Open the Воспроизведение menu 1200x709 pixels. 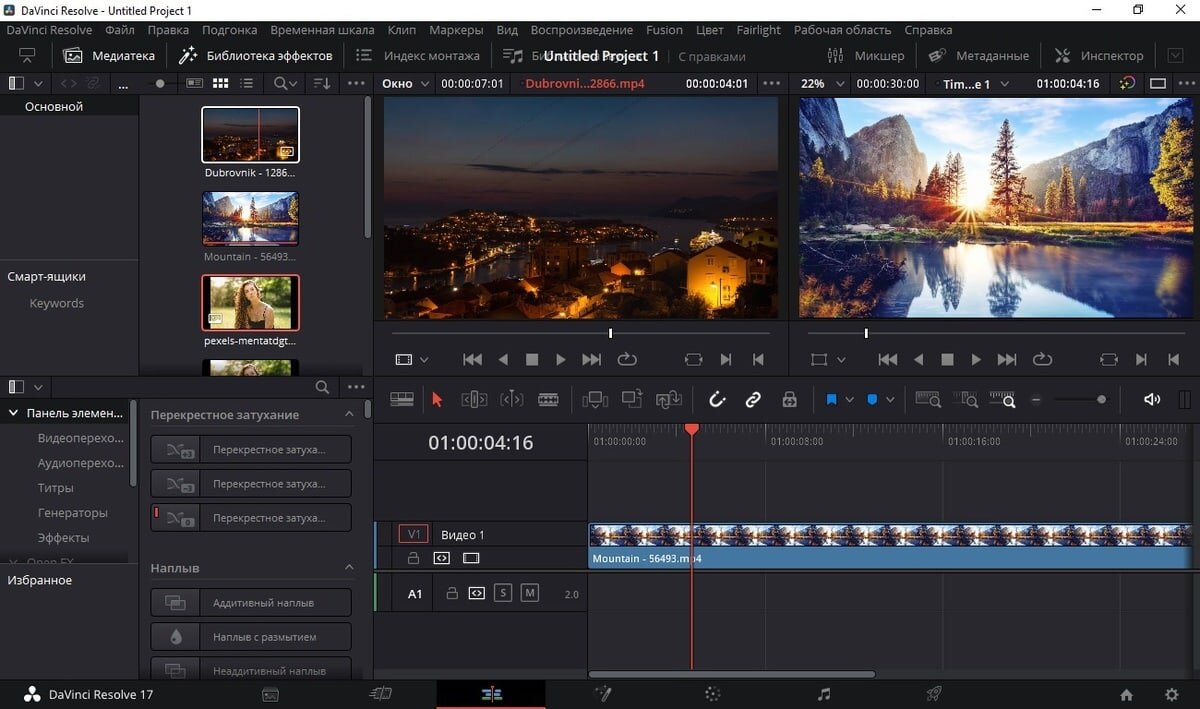(x=581, y=30)
